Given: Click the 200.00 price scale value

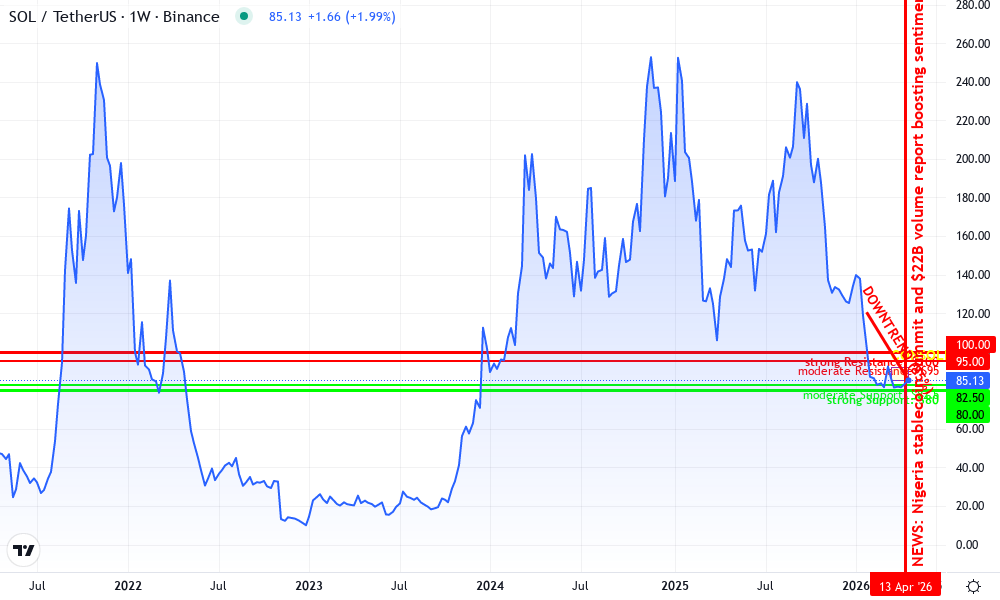Looking at the screenshot, I should (x=973, y=159).
